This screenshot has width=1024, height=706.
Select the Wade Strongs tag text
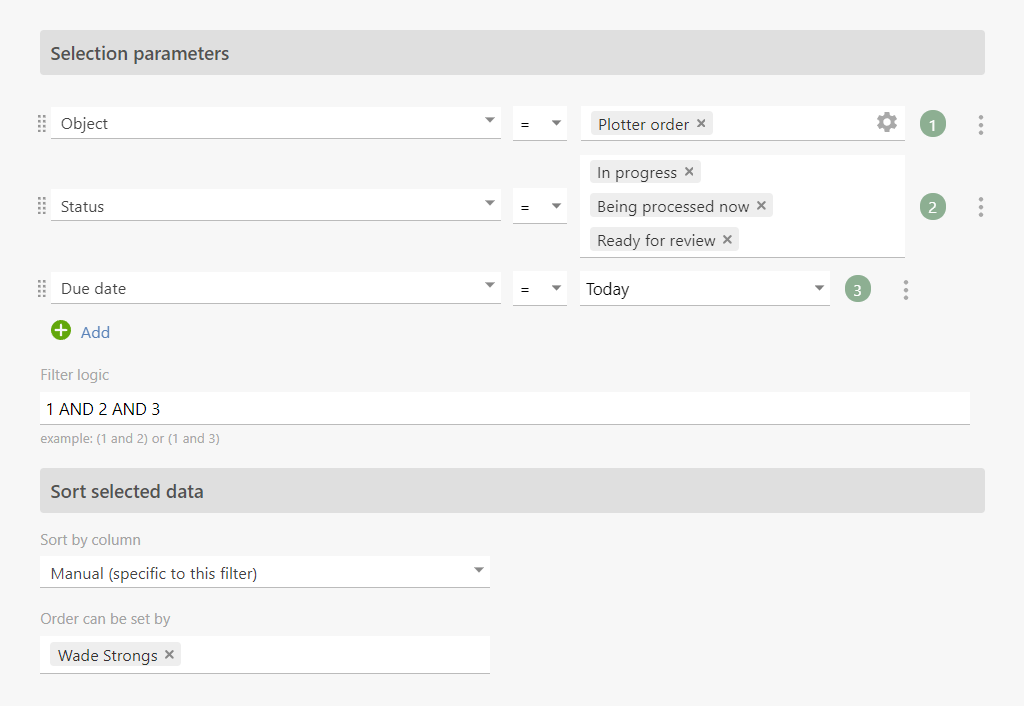click(x=108, y=655)
